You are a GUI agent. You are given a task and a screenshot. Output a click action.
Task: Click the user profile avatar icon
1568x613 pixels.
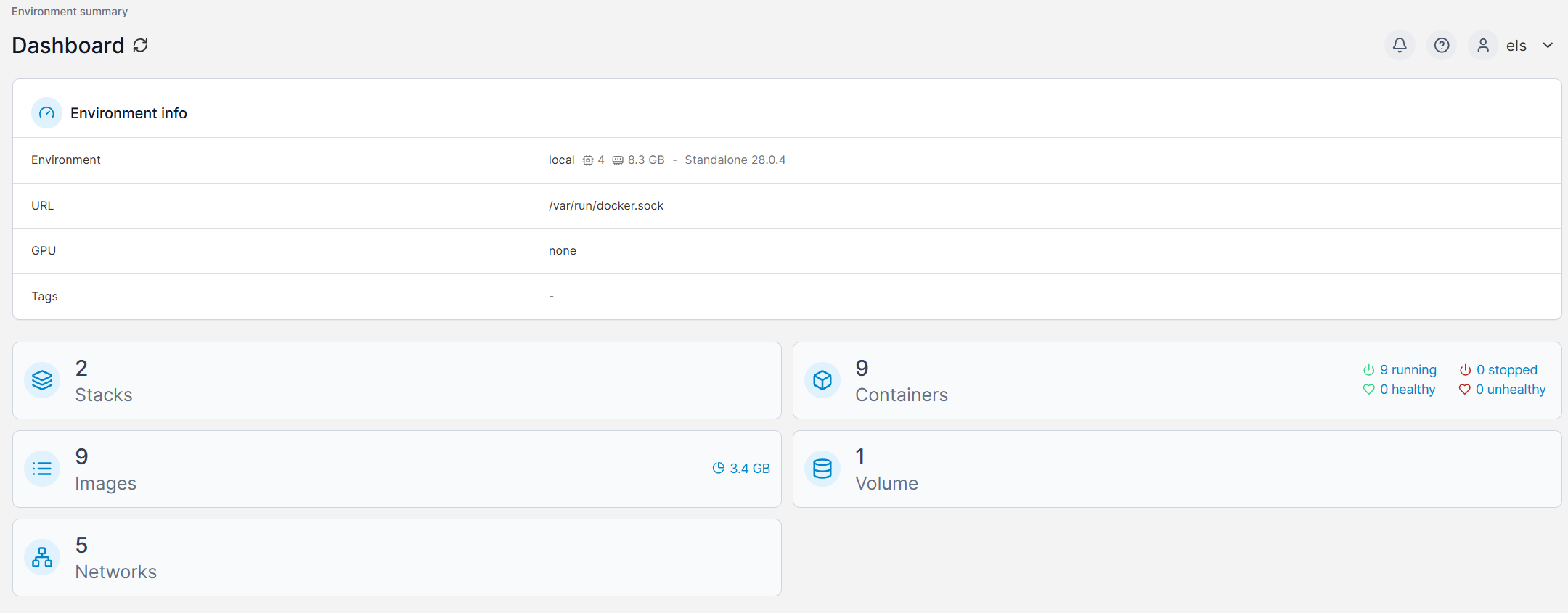coord(1483,46)
